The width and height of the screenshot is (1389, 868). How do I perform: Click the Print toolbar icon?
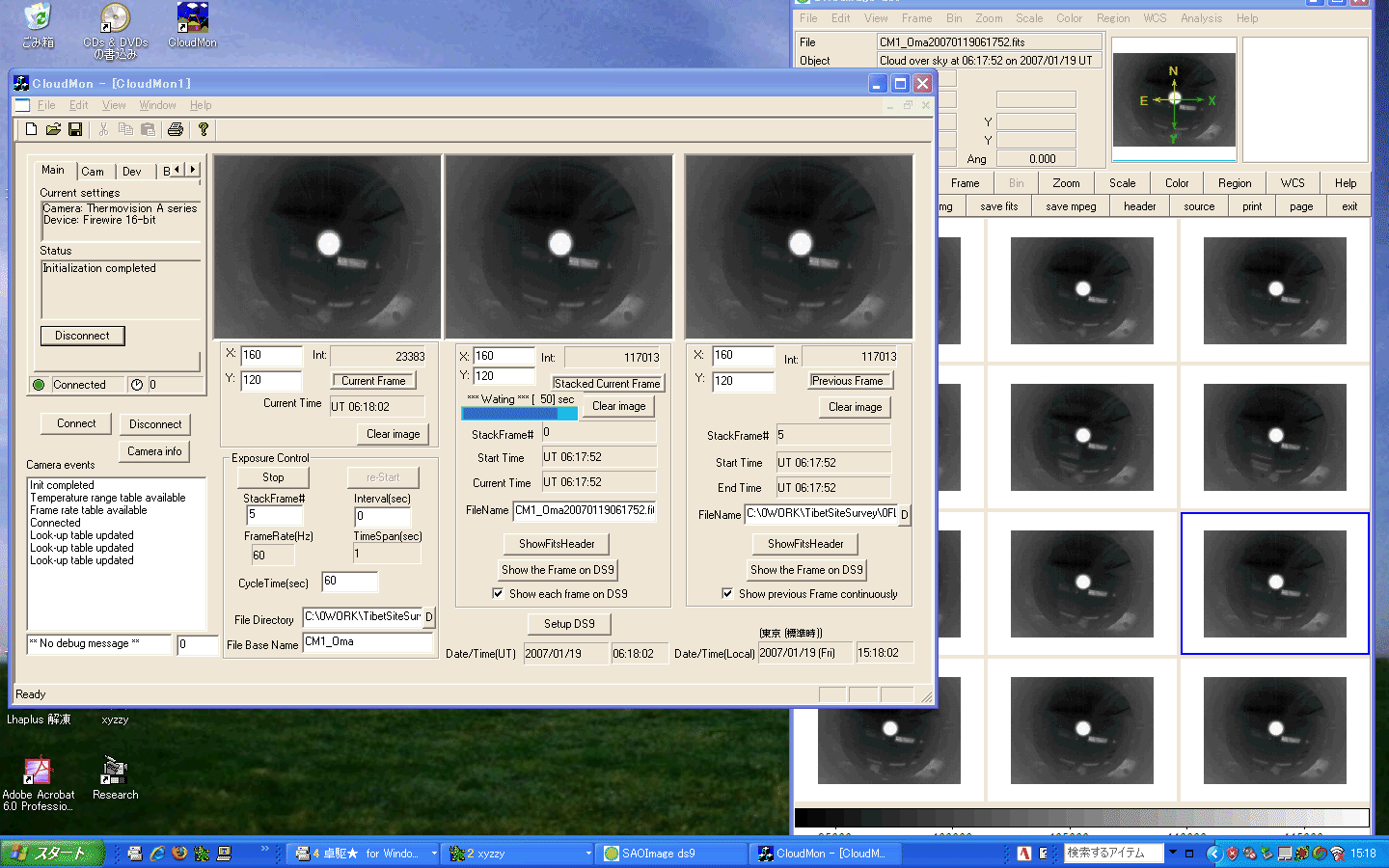coord(176,129)
